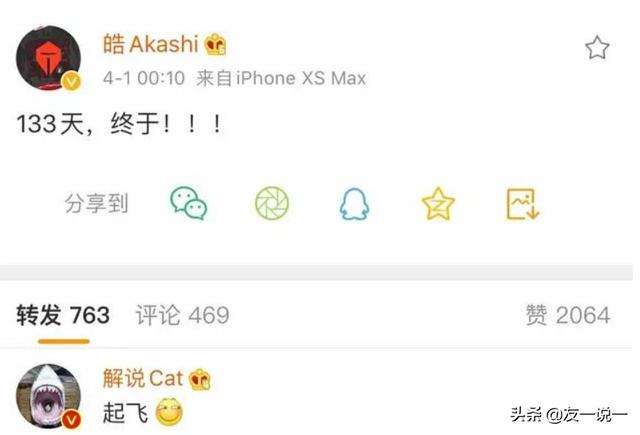
Task: Switch to the 转发 763 tab
Action: click(x=63, y=315)
